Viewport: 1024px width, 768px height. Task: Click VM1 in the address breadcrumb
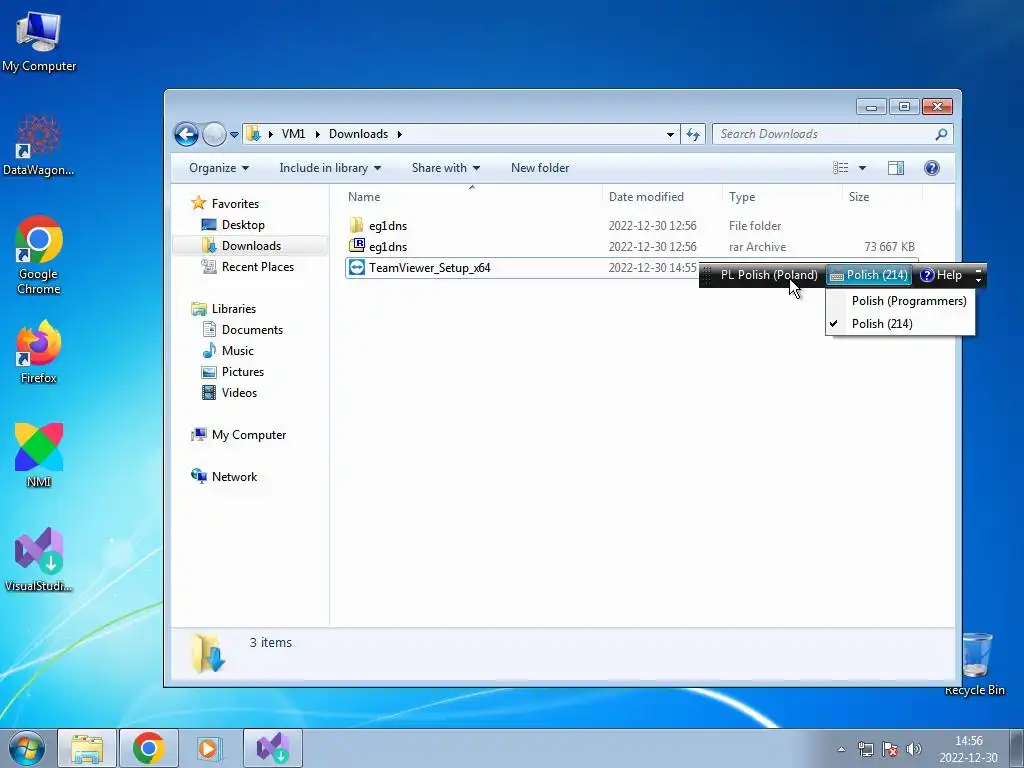coord(293,134)
